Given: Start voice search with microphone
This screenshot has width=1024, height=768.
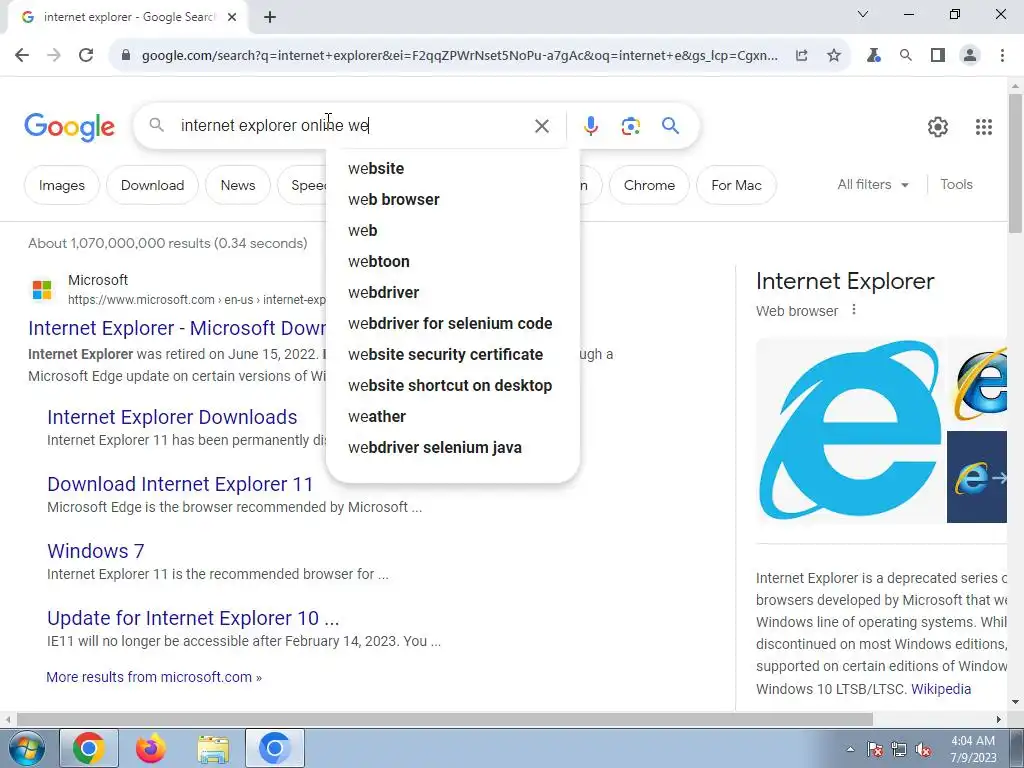Looking at the screenshot, I should 590,126.
